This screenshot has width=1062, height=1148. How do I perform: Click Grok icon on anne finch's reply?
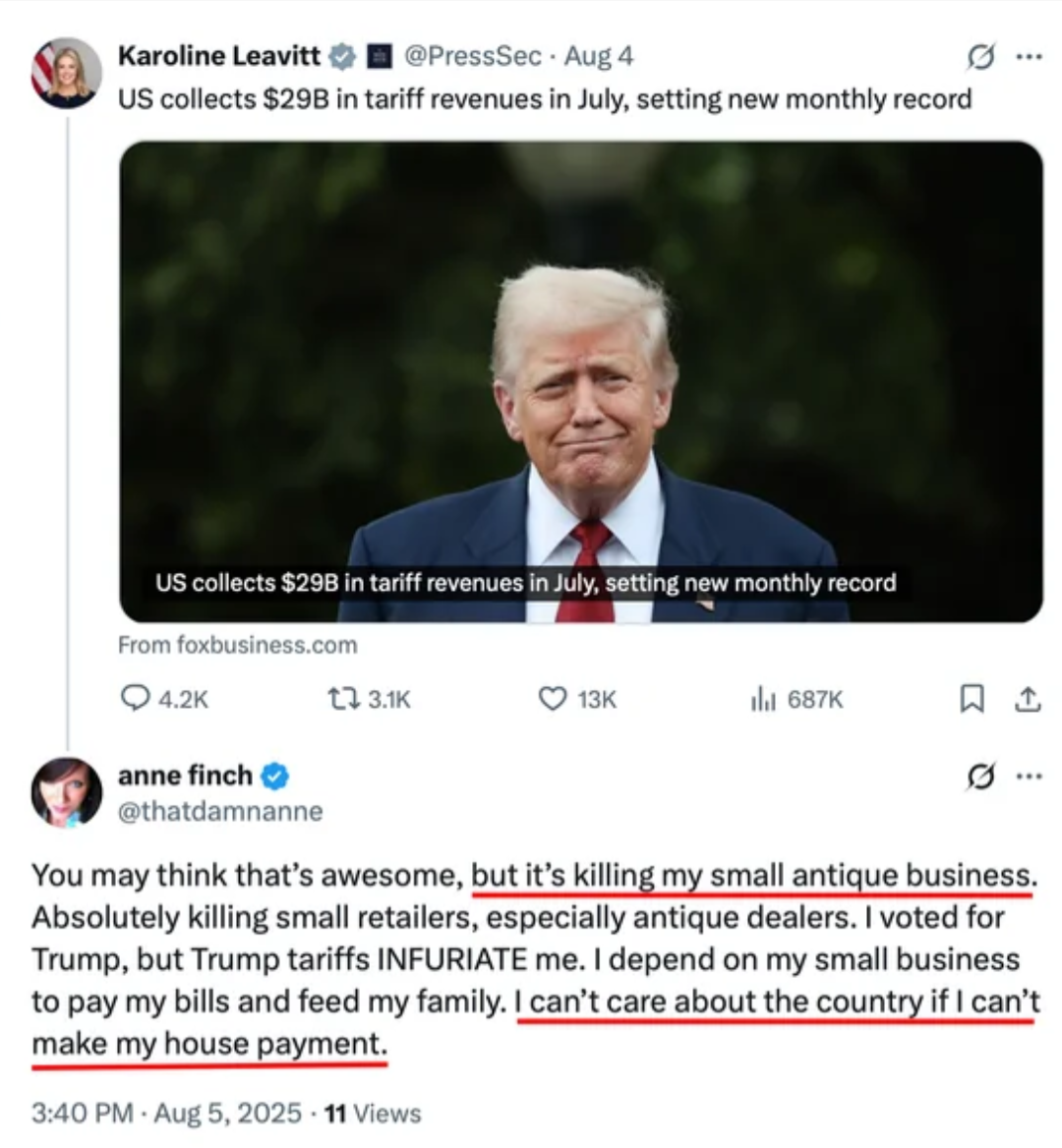980,776
